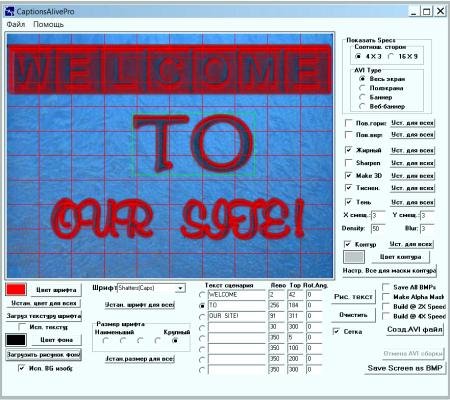450x400 pixels.
Task: Edit the Top value 311 field
Action: point(295,316)
